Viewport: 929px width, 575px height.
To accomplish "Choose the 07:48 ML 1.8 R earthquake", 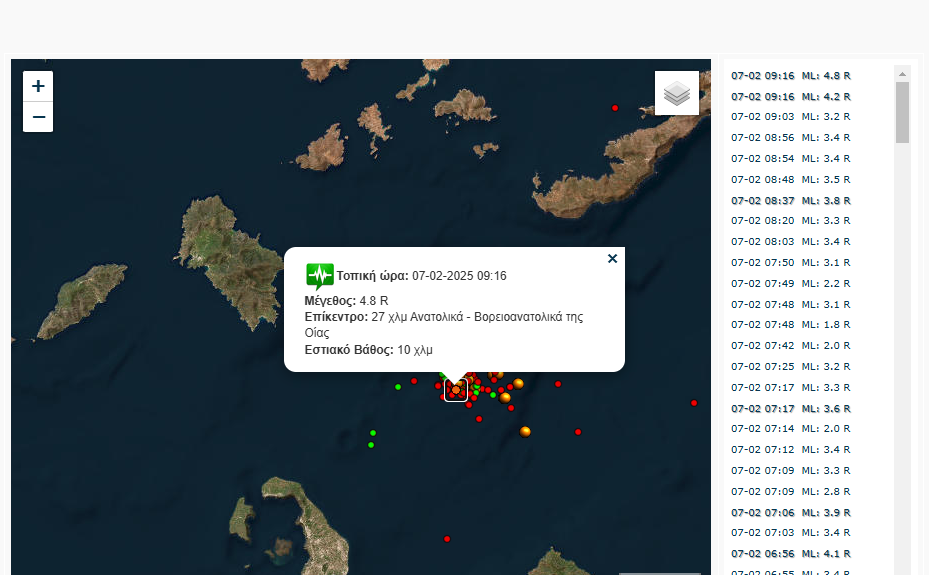I will tap(790, 324).
